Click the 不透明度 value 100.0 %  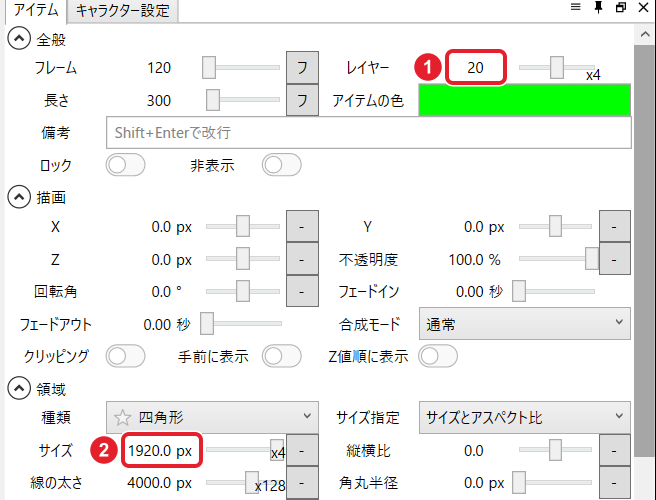click(474, 259)
